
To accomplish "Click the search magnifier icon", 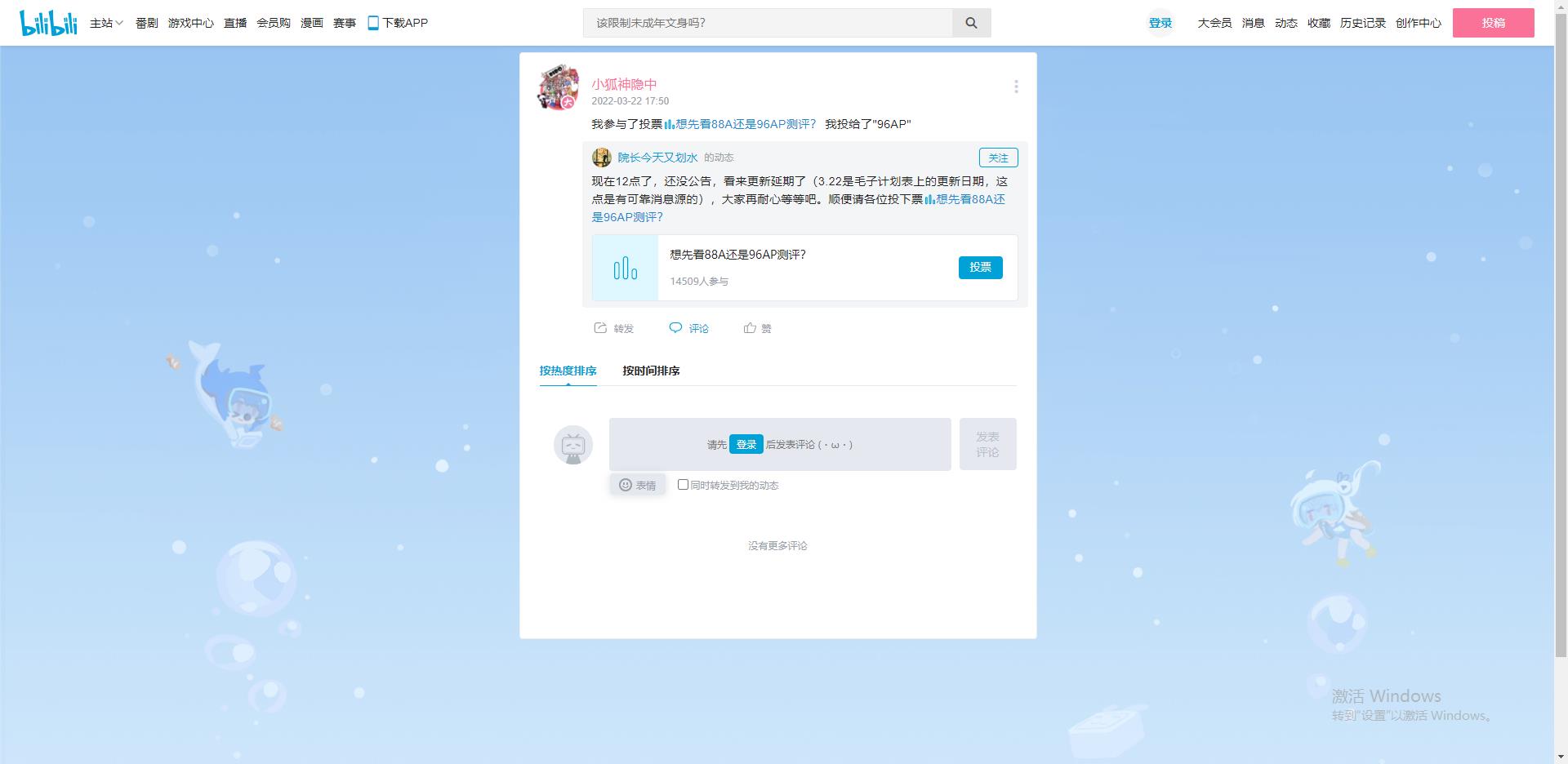I will click(971, 23).
